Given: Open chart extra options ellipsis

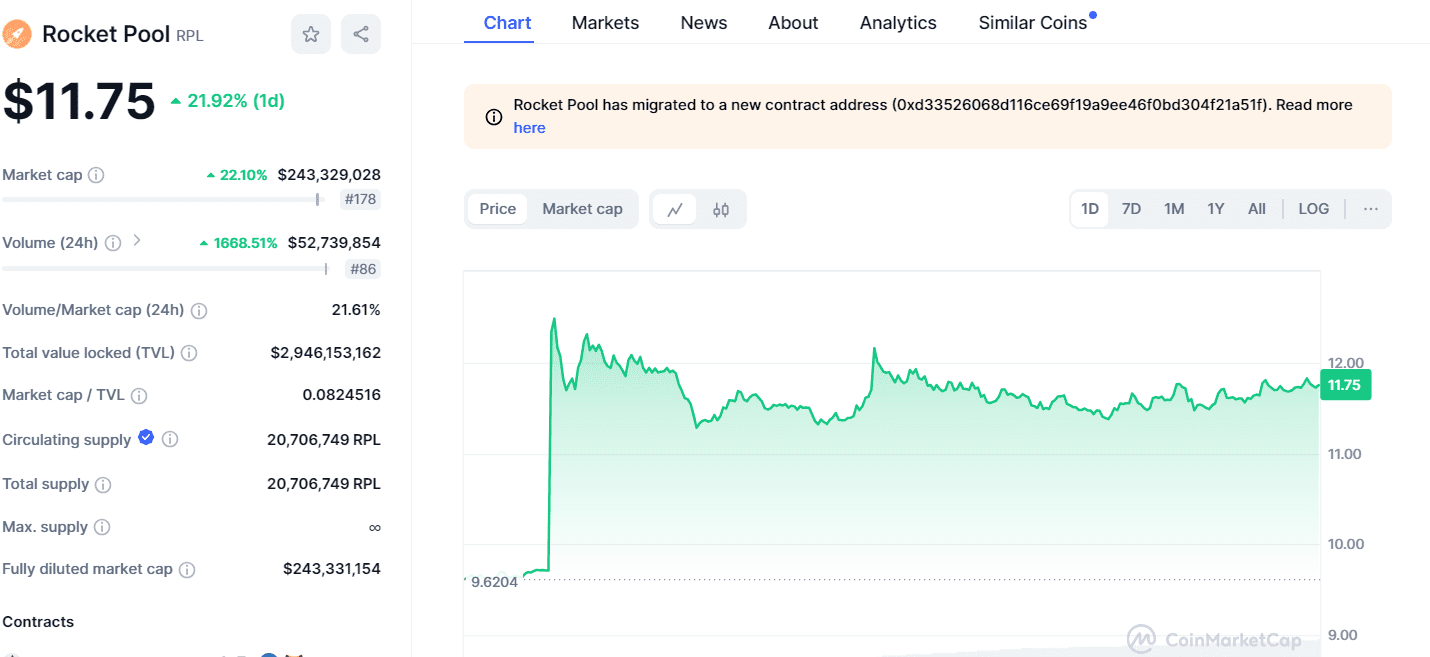Looking at the screenshot, I should (1370, 208).
